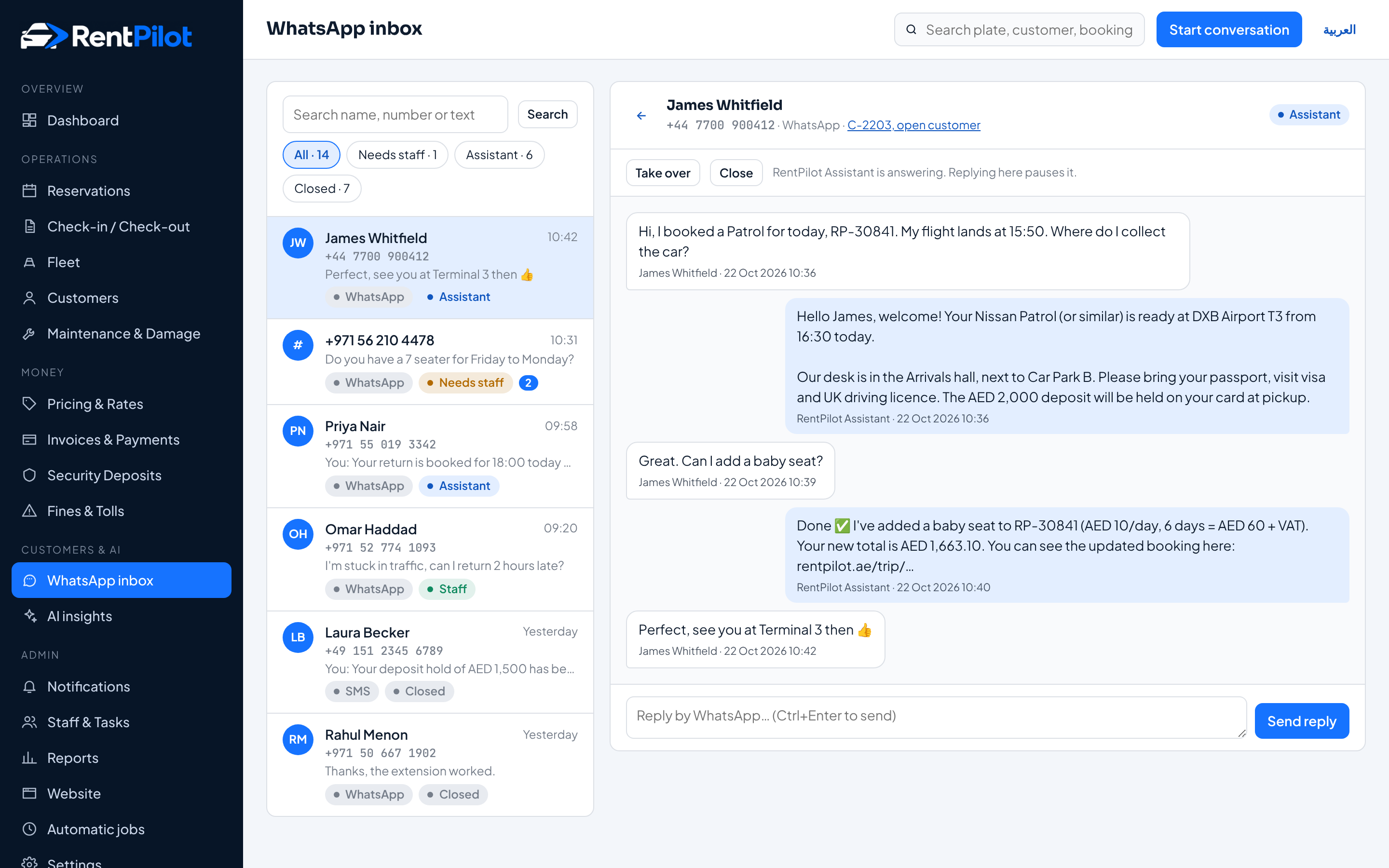The width and height of the screenshot is (1389, 868).
Task: Click the Fines & Tolls warning icon
Action: [29, 511]
